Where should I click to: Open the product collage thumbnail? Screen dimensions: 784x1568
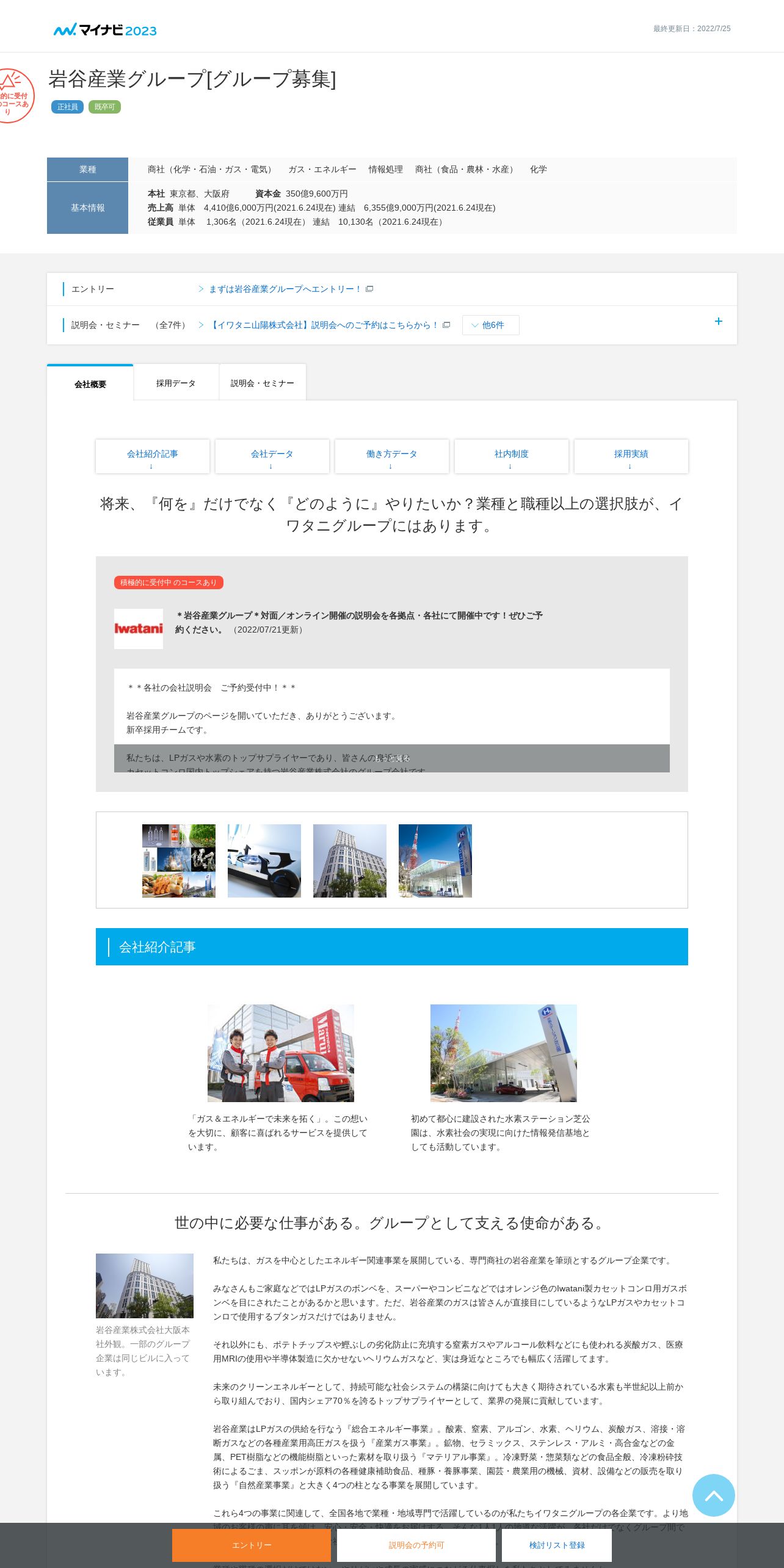click(x=179, y=860)
